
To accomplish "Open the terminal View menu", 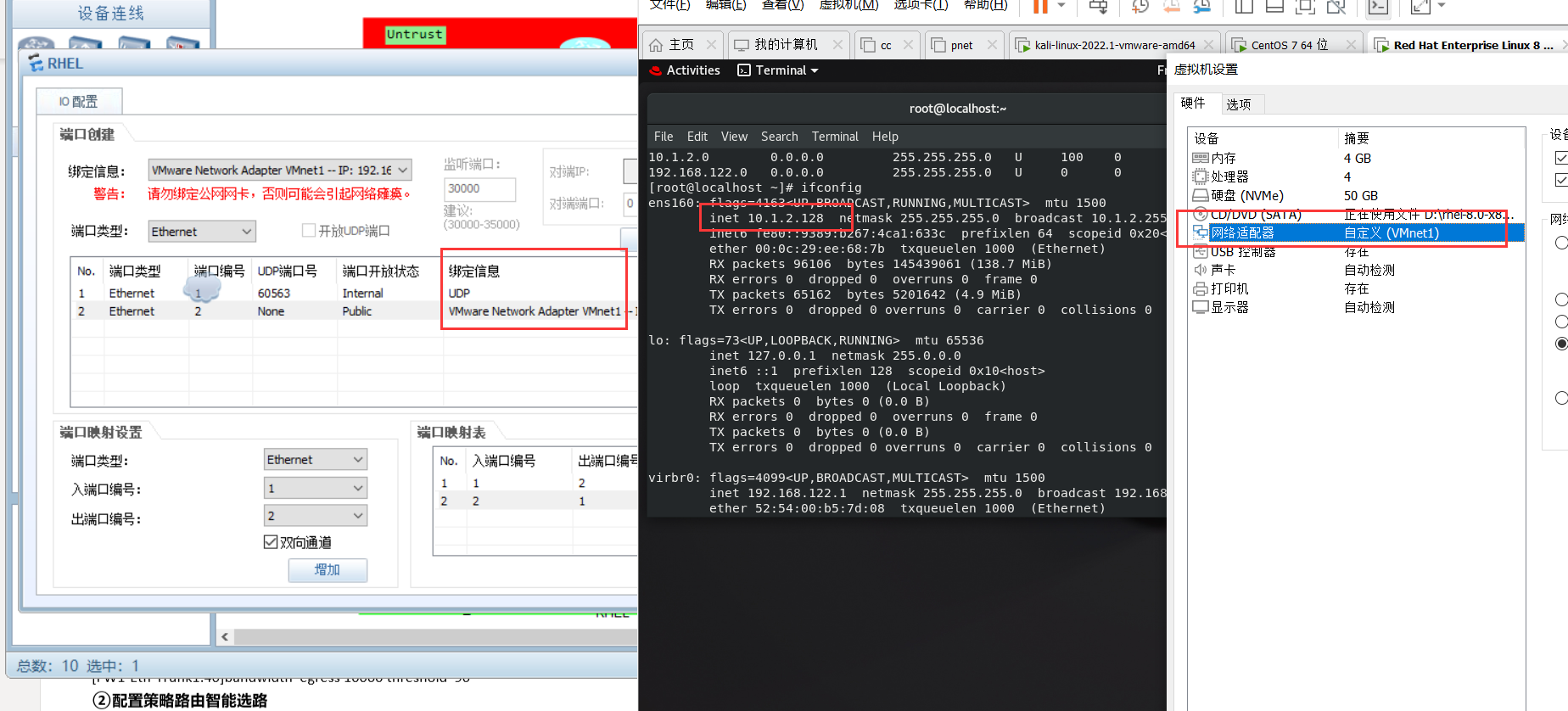I will coord(734,137).
